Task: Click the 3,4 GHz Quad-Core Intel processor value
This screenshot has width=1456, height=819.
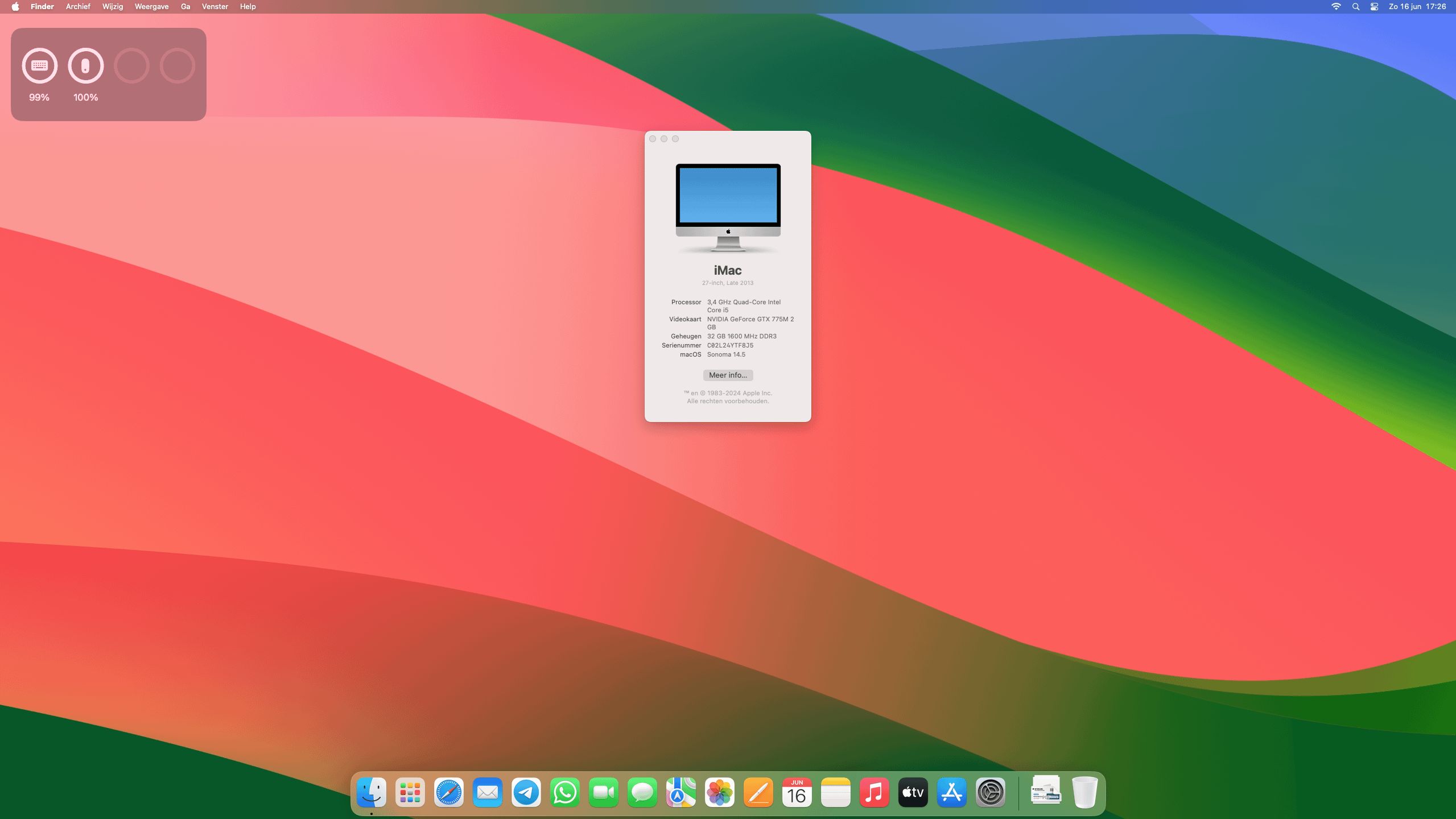Action: [x=744, y=306]
